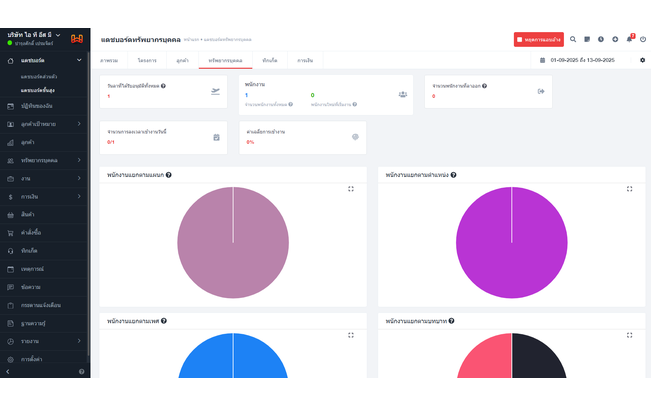Click the dashboard settings gear icon

642,61
